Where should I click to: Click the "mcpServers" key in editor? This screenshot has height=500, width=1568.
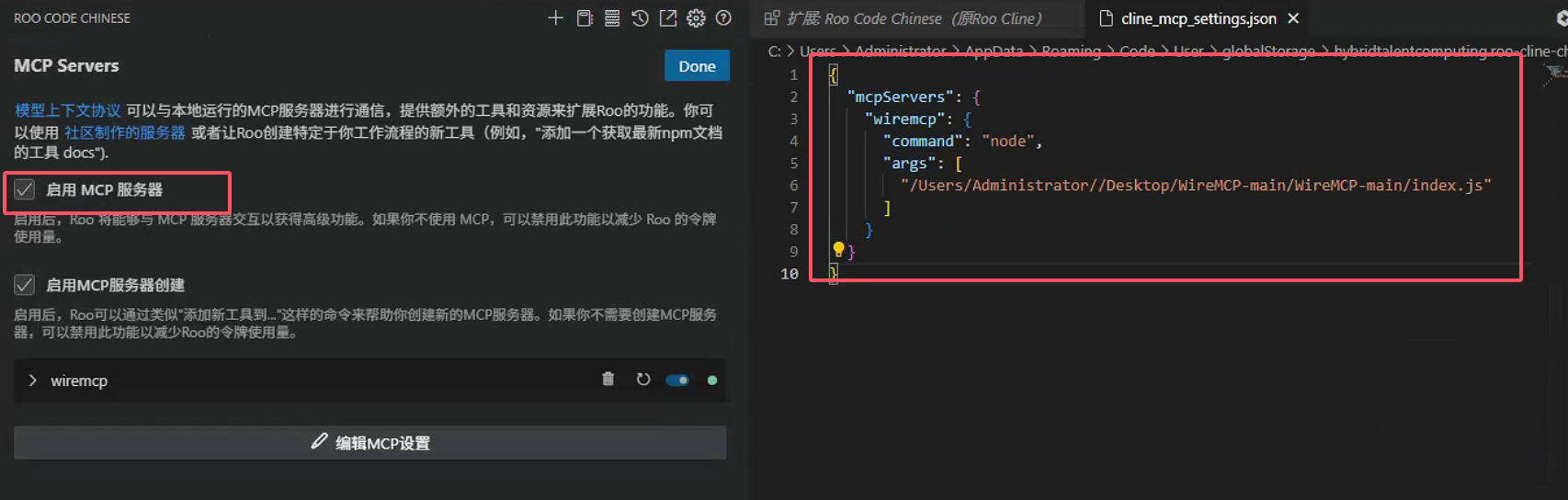[x=900, y=97]
